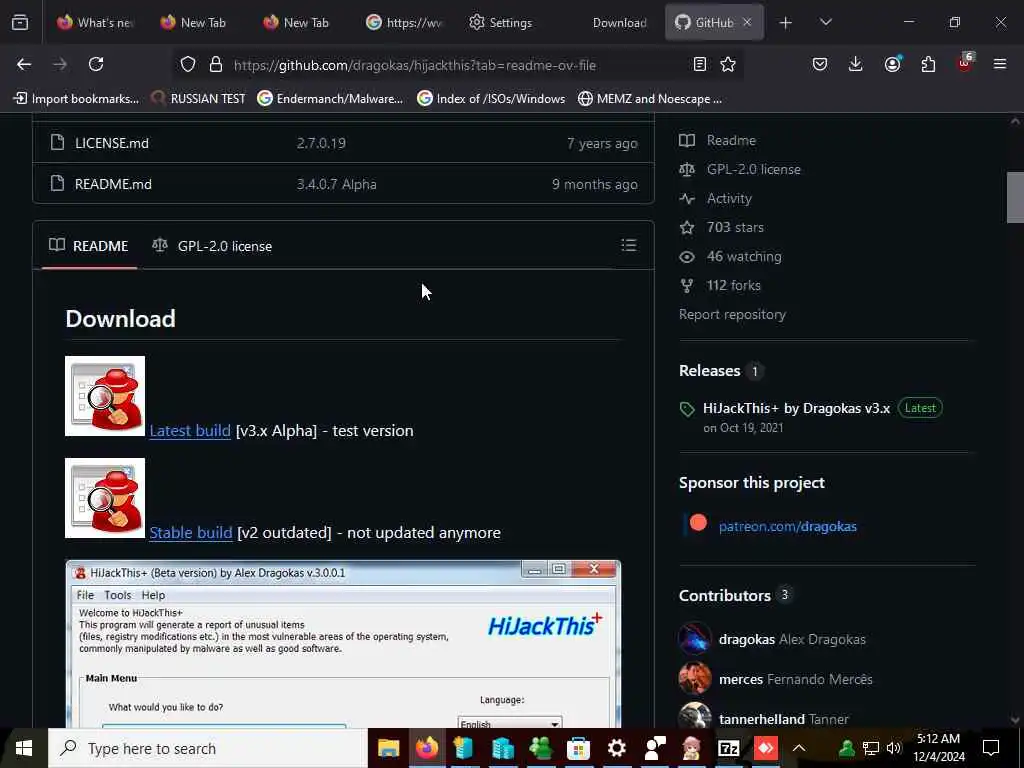This screenshot has width=1024, height=768.
Task: View the 703 stars link
Action: pyautogui.click(x=735, y=227)
